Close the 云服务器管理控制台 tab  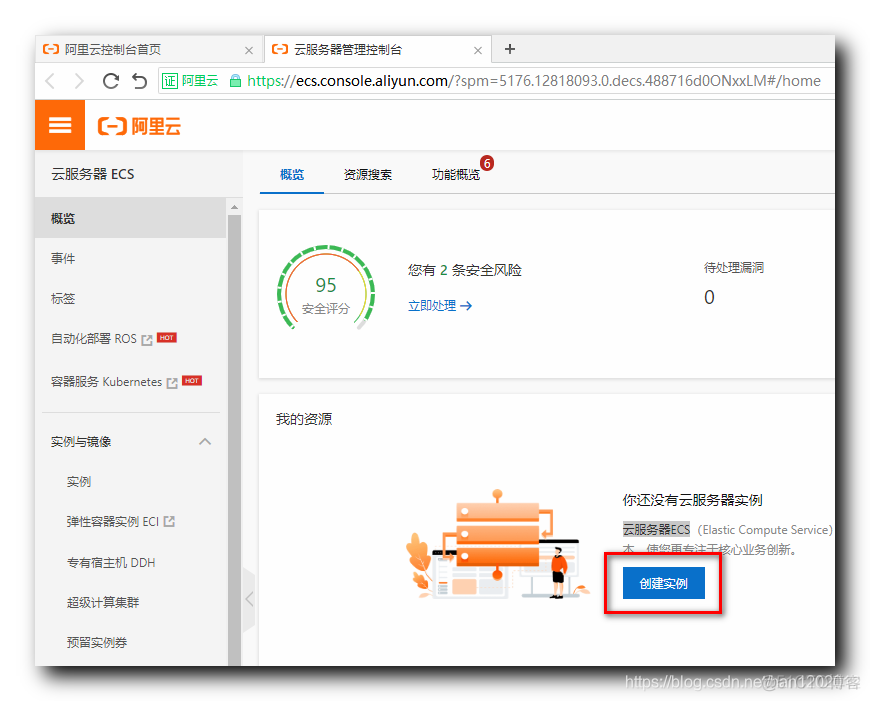click(x=478, y=51)
